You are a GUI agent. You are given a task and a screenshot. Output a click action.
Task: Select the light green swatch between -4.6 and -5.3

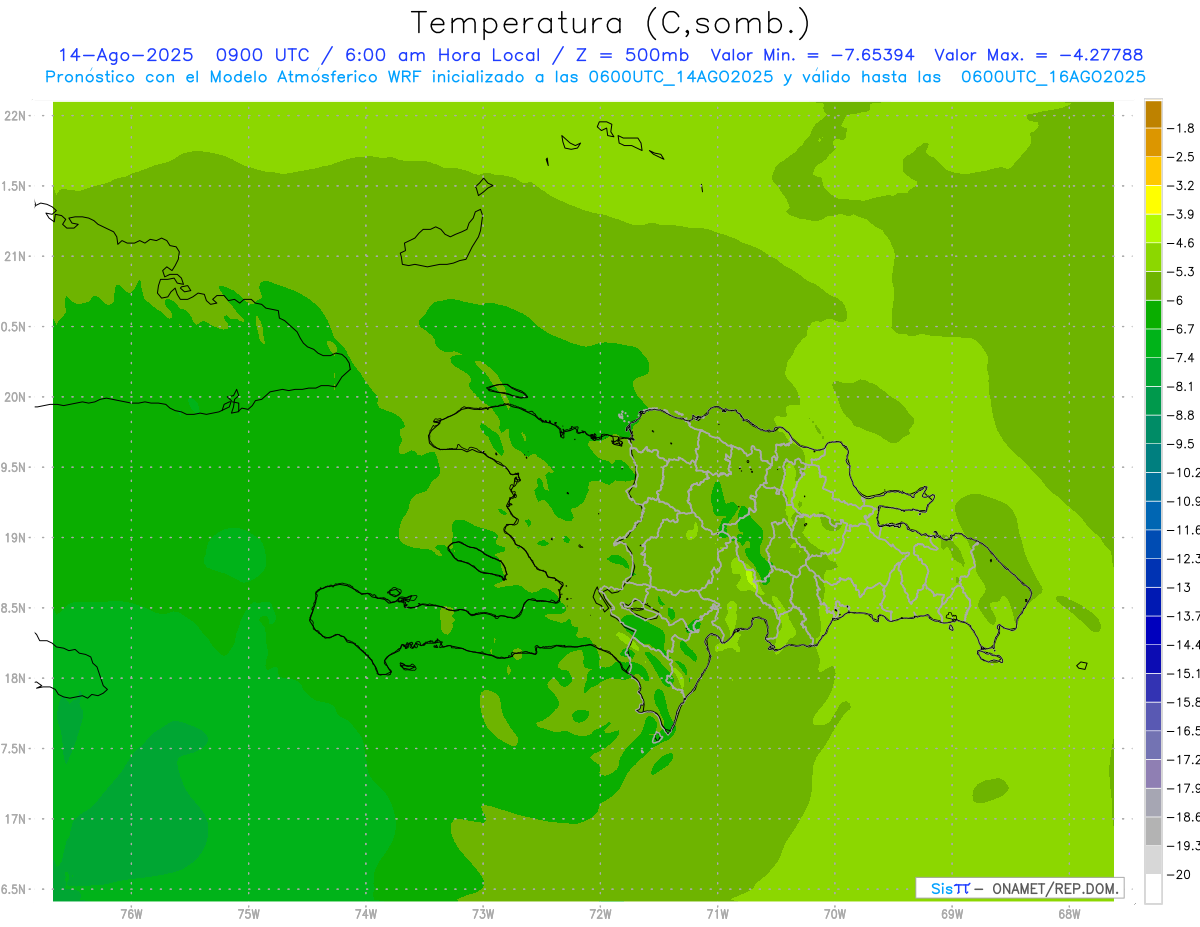1153,257
